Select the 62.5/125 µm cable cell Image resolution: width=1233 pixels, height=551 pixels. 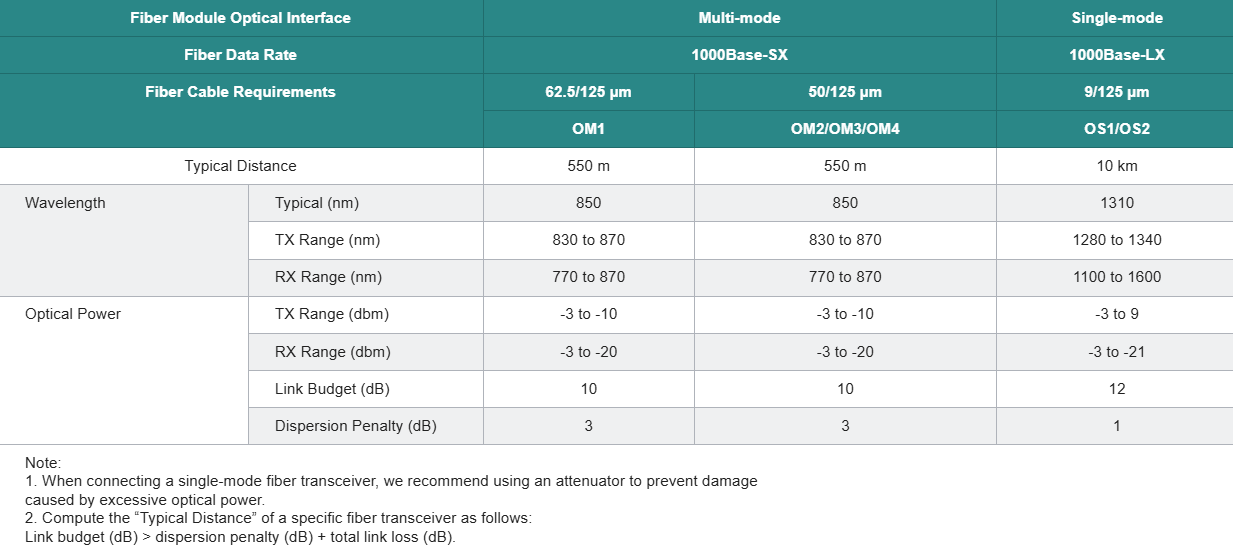pyautogui.click(x=588, y=92)
